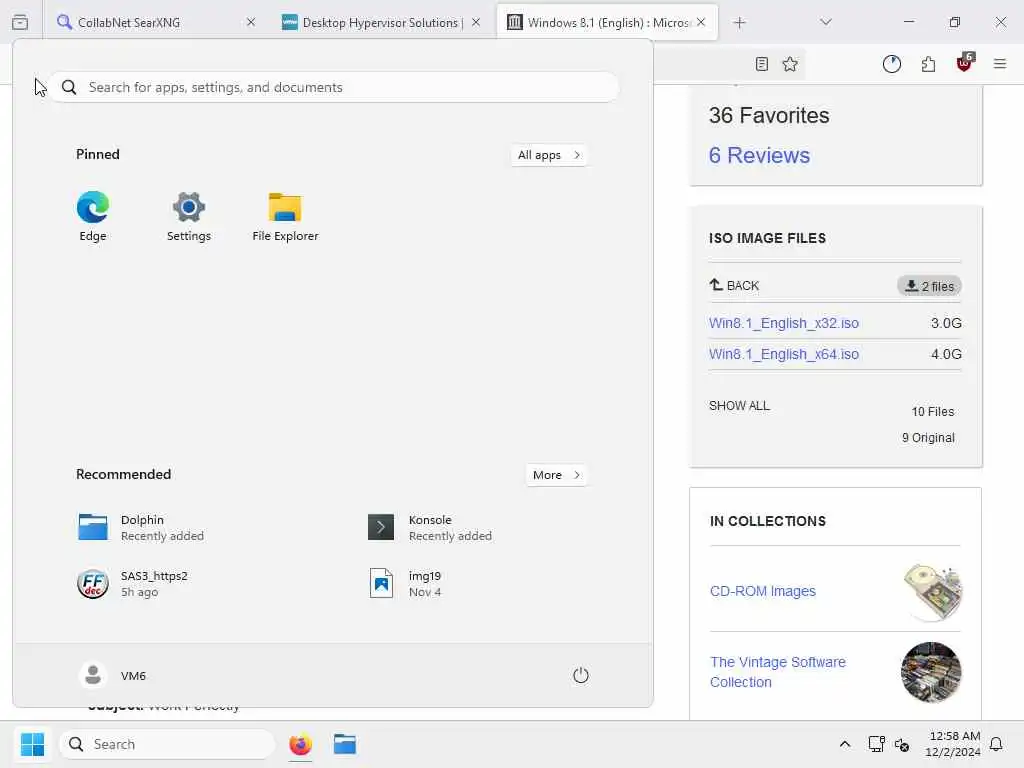Click the 2 files download button
This screenshot has height=768, width=1024.
point(929,286)
